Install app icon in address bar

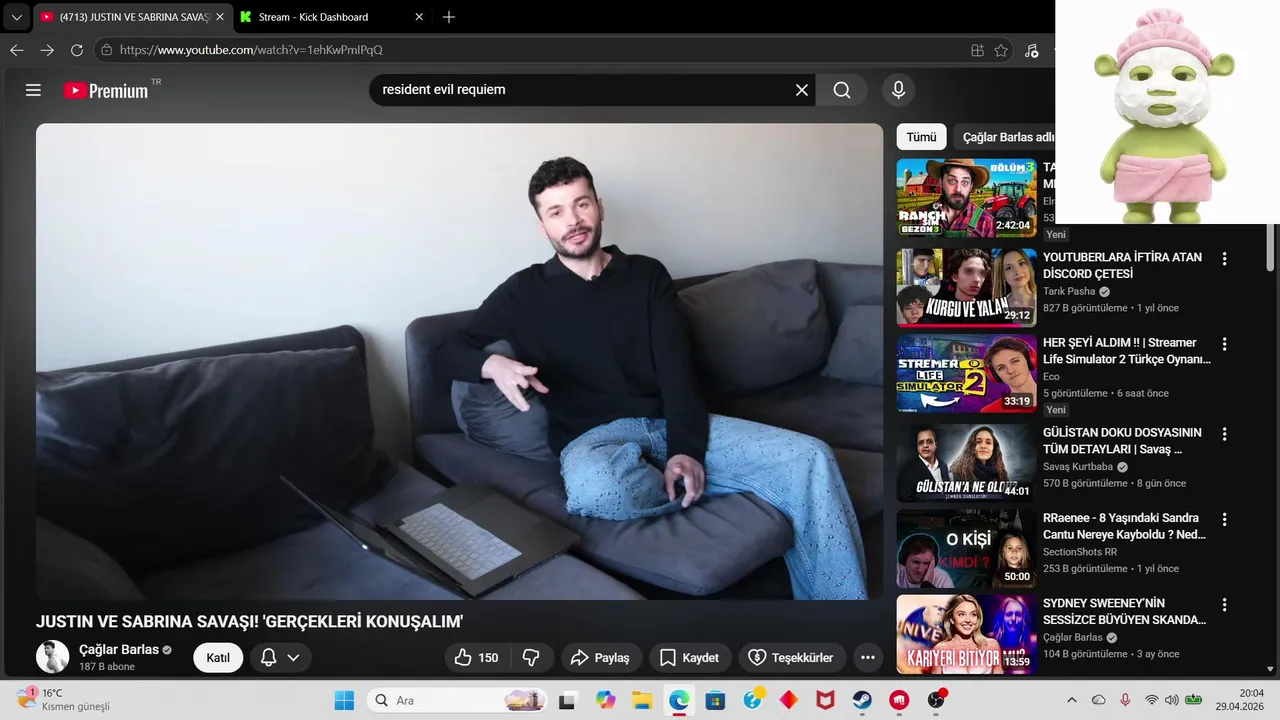(x=977, y=50)
